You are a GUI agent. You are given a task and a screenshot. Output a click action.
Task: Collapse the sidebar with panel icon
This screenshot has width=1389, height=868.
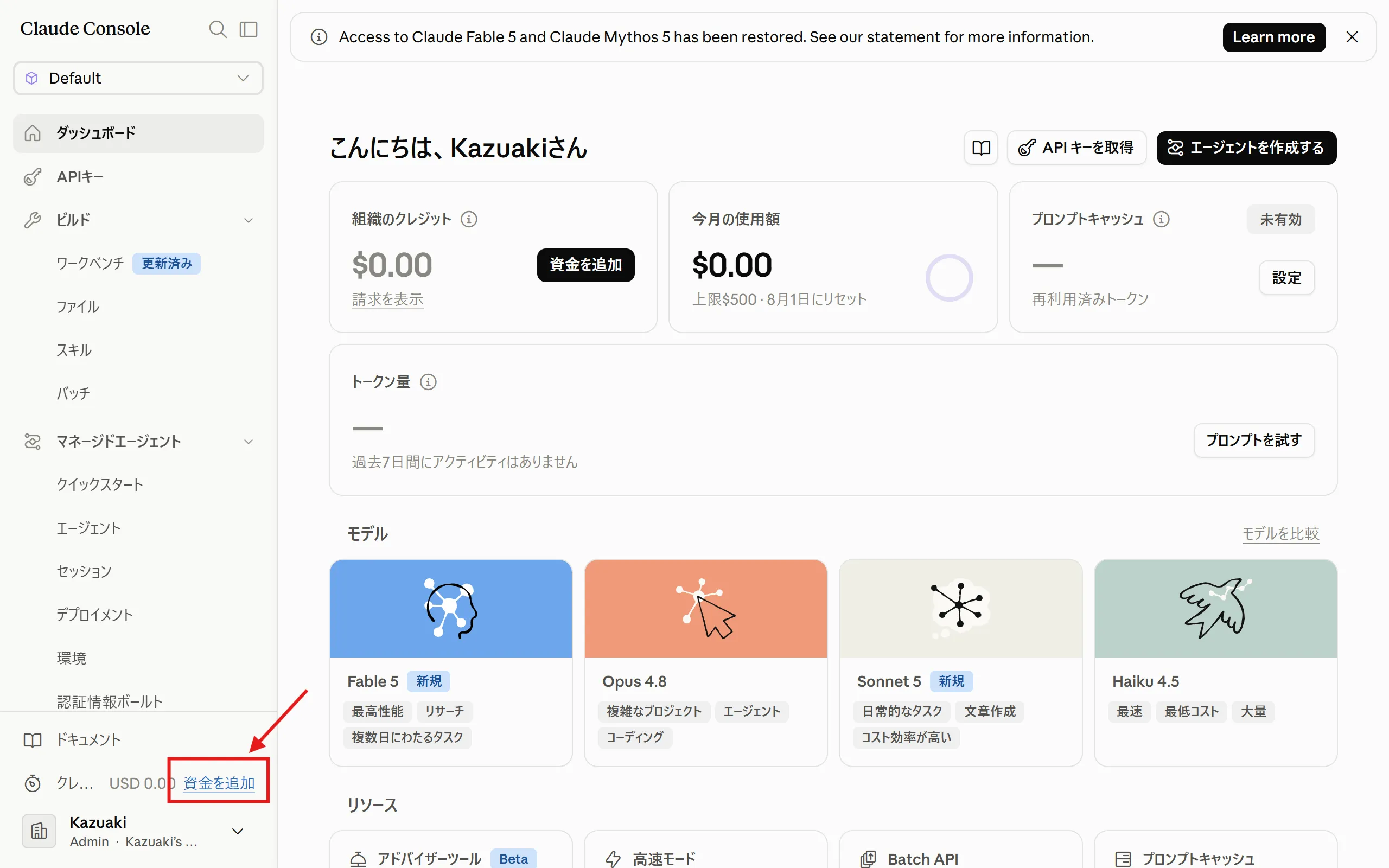249,29
